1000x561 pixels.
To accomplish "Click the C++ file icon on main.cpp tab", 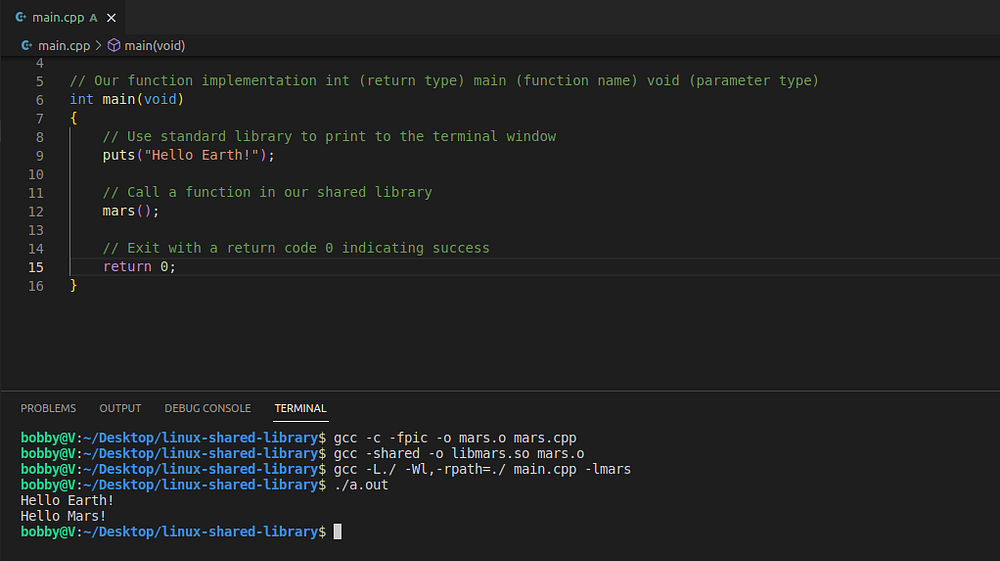I will tap(21, 17).
